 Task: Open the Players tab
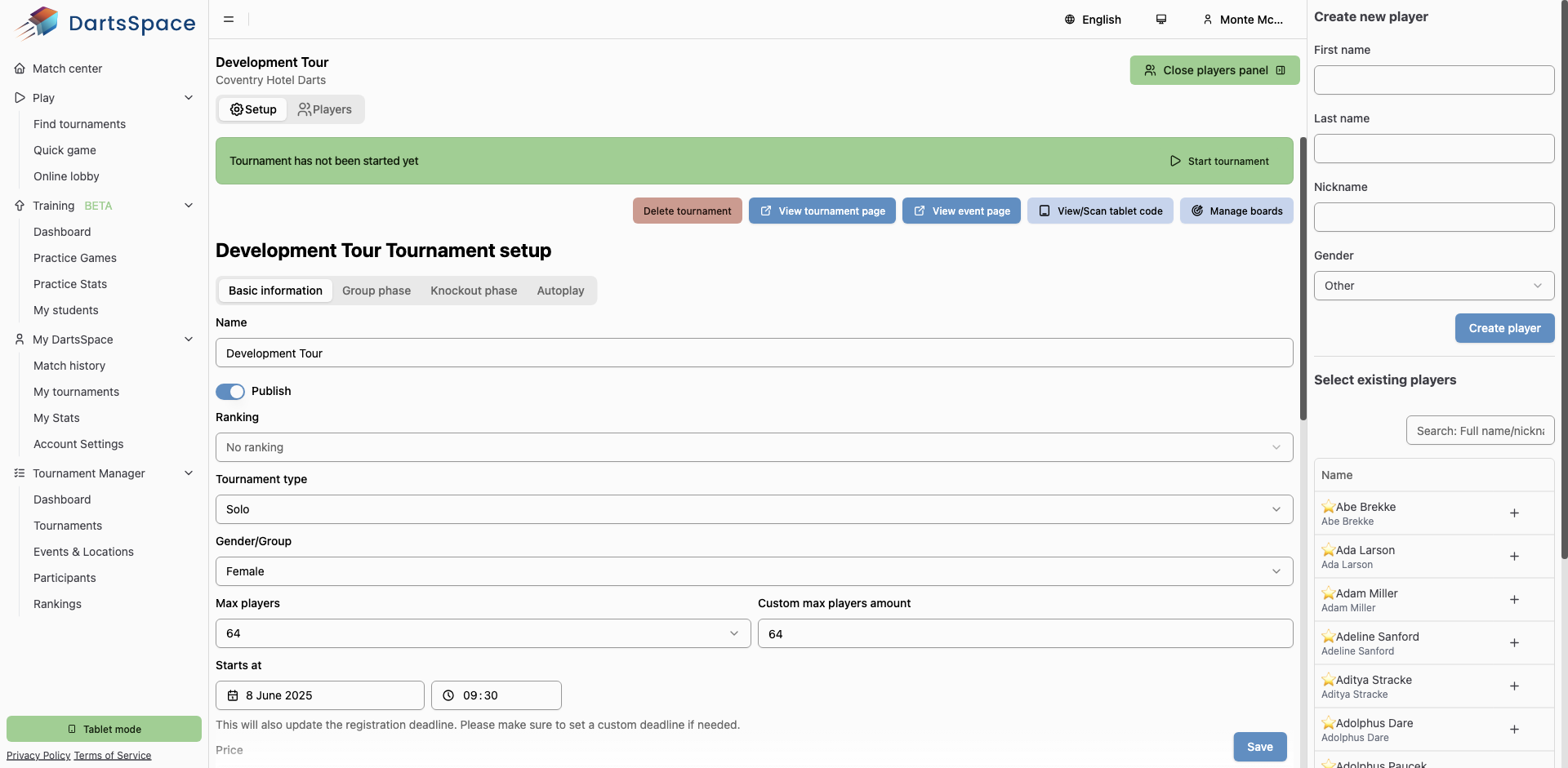(325, 109)
